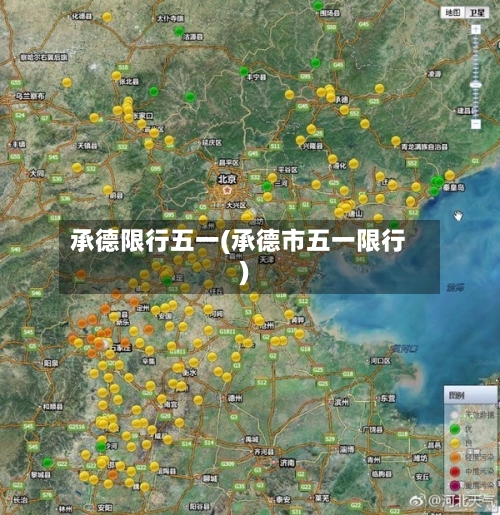This screenshot has height=515, width=500.
Task: Switch to the 卫星 satellite view
Action: (x=477, y=13)
